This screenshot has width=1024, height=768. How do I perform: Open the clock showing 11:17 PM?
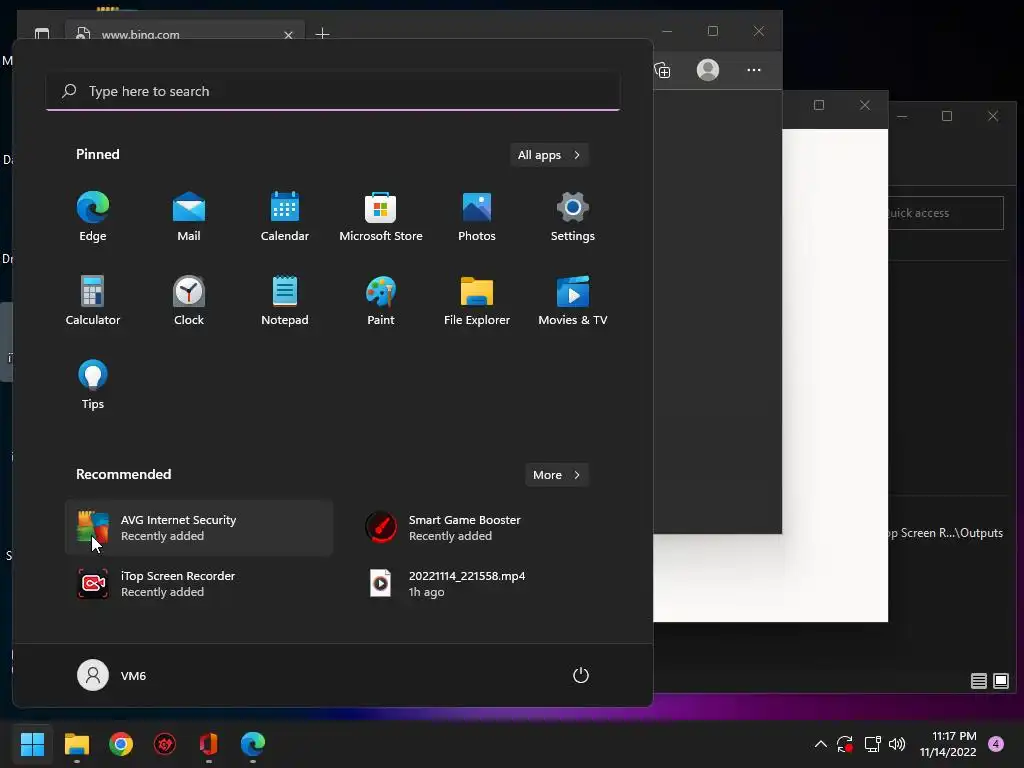948,744
